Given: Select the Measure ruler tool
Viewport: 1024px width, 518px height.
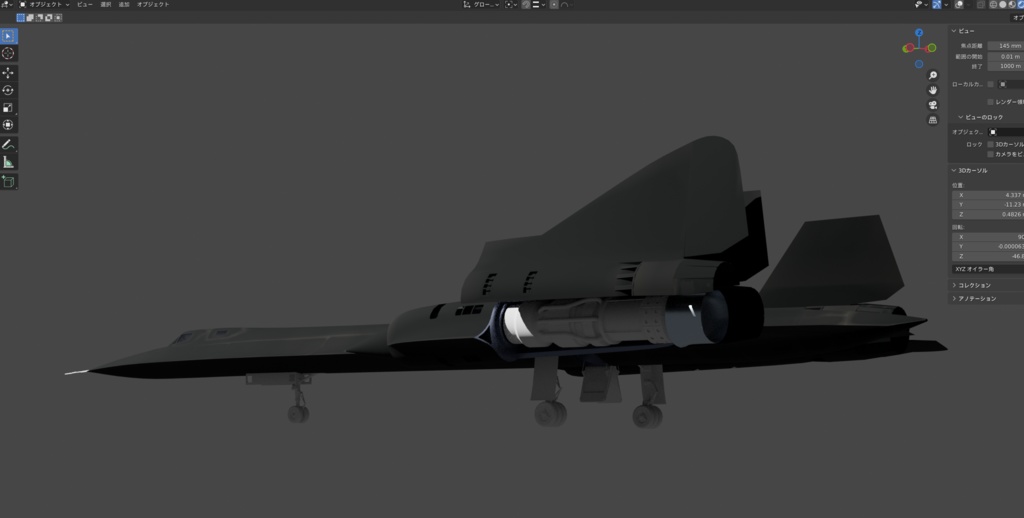Looking at the screenshot, I should click(x=8, y=162).
